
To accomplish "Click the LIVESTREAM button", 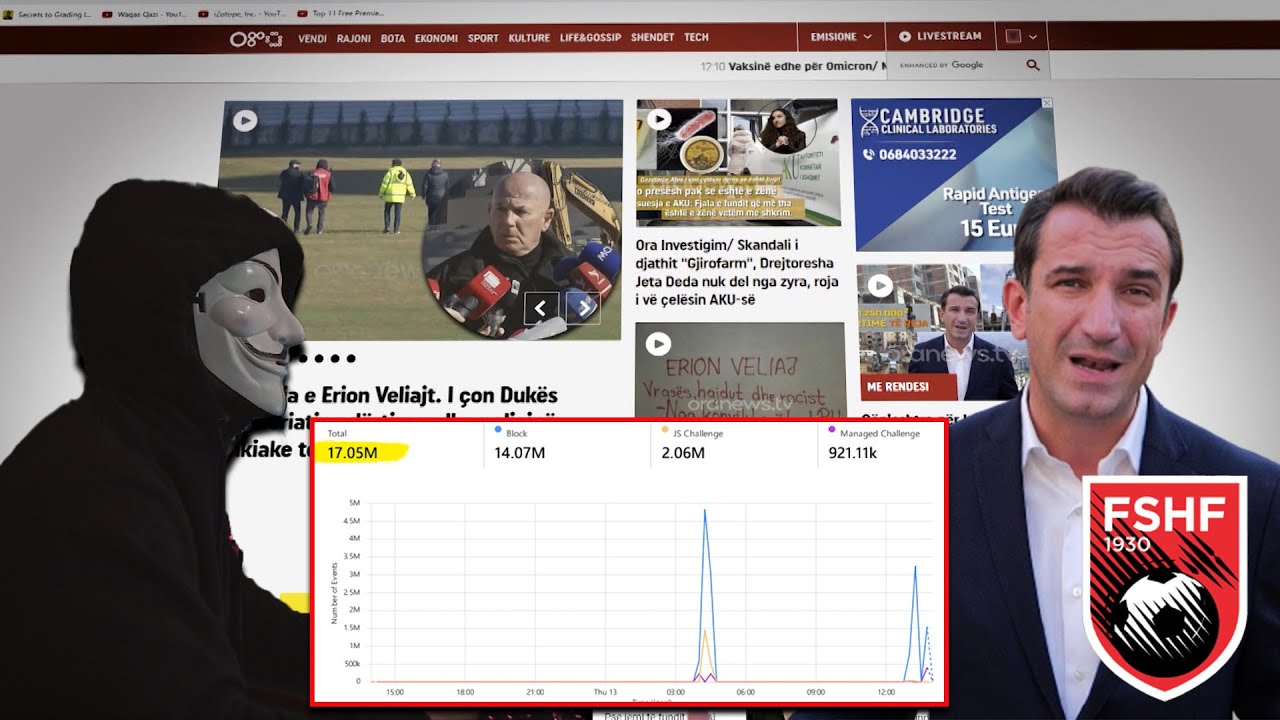I will (940, 37).
